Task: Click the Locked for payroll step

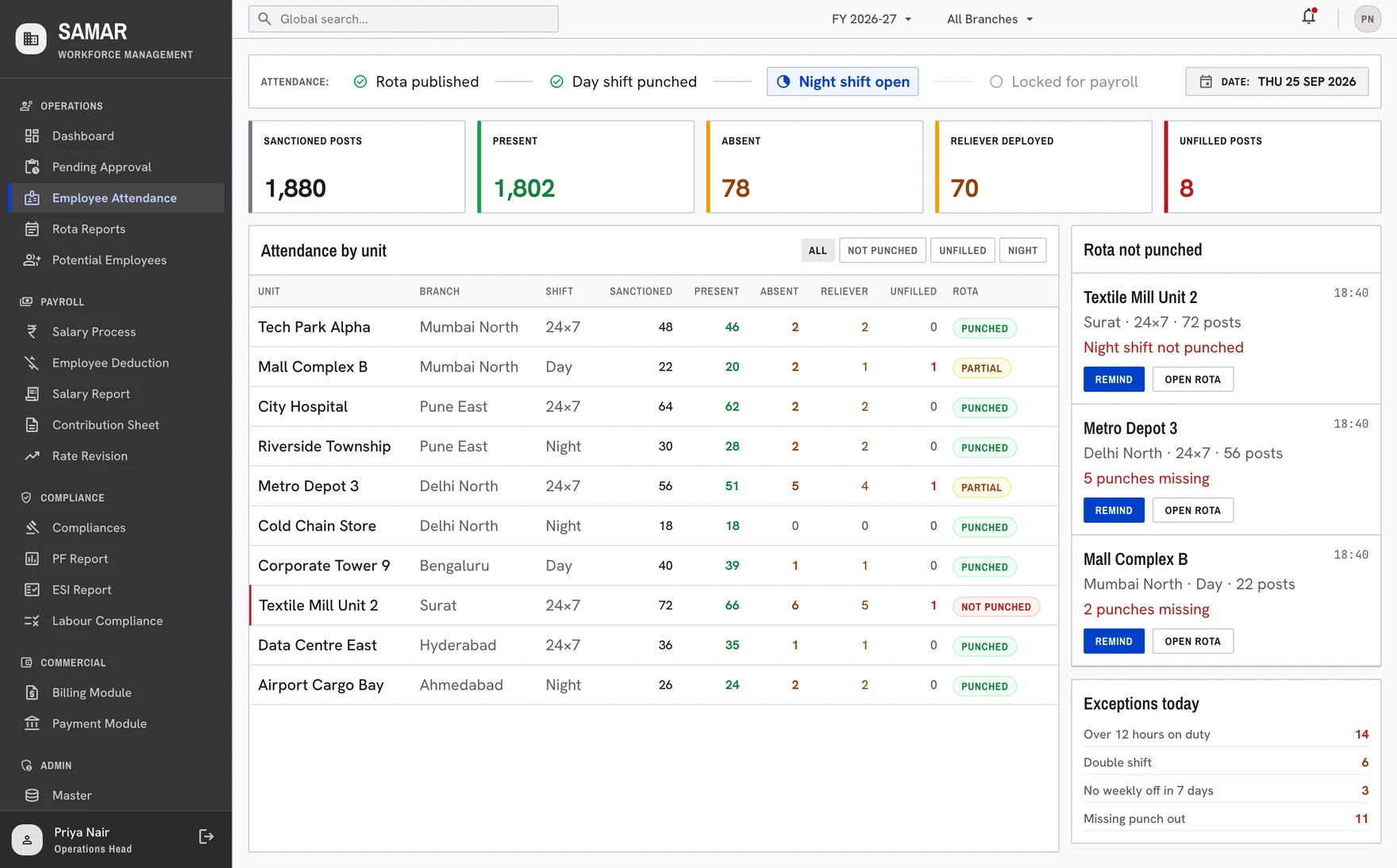Action: (1063, 82)
